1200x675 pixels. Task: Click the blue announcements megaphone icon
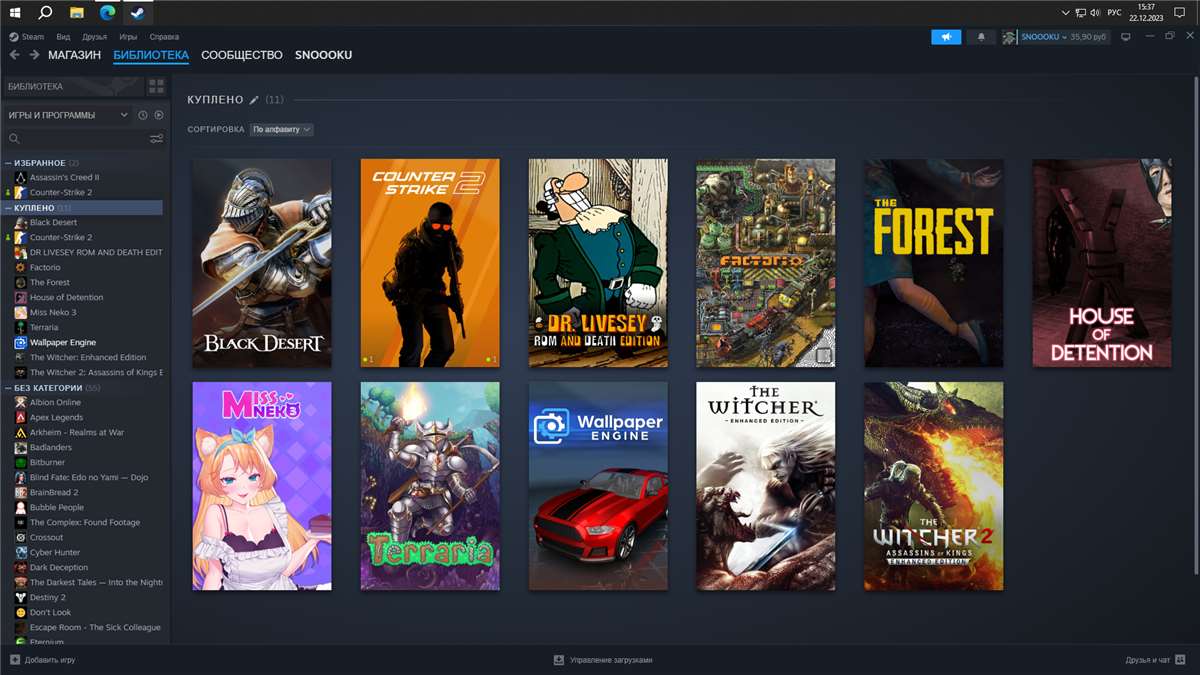point(945,37)
